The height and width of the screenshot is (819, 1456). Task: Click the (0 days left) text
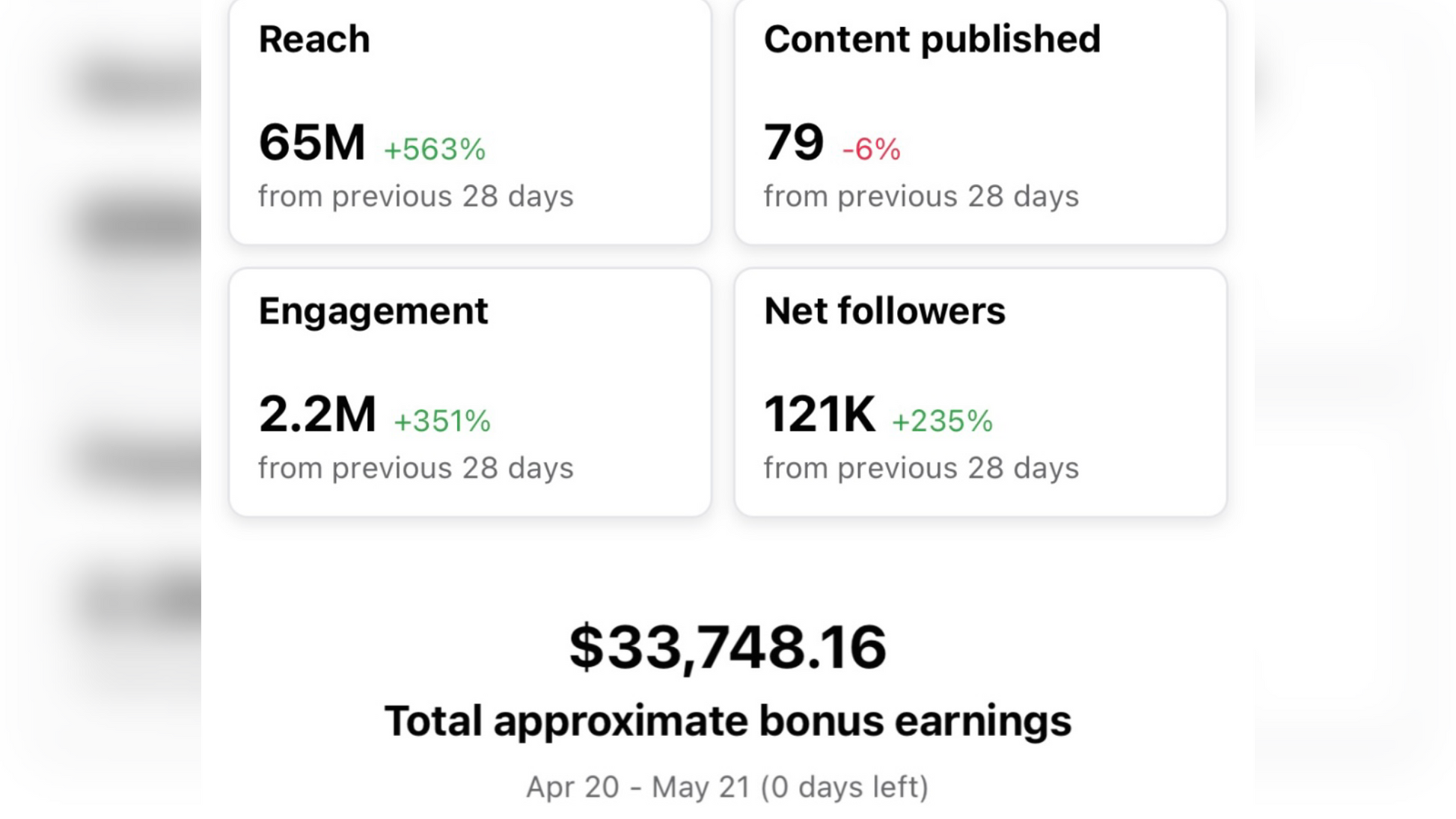[x=844, y=787]
